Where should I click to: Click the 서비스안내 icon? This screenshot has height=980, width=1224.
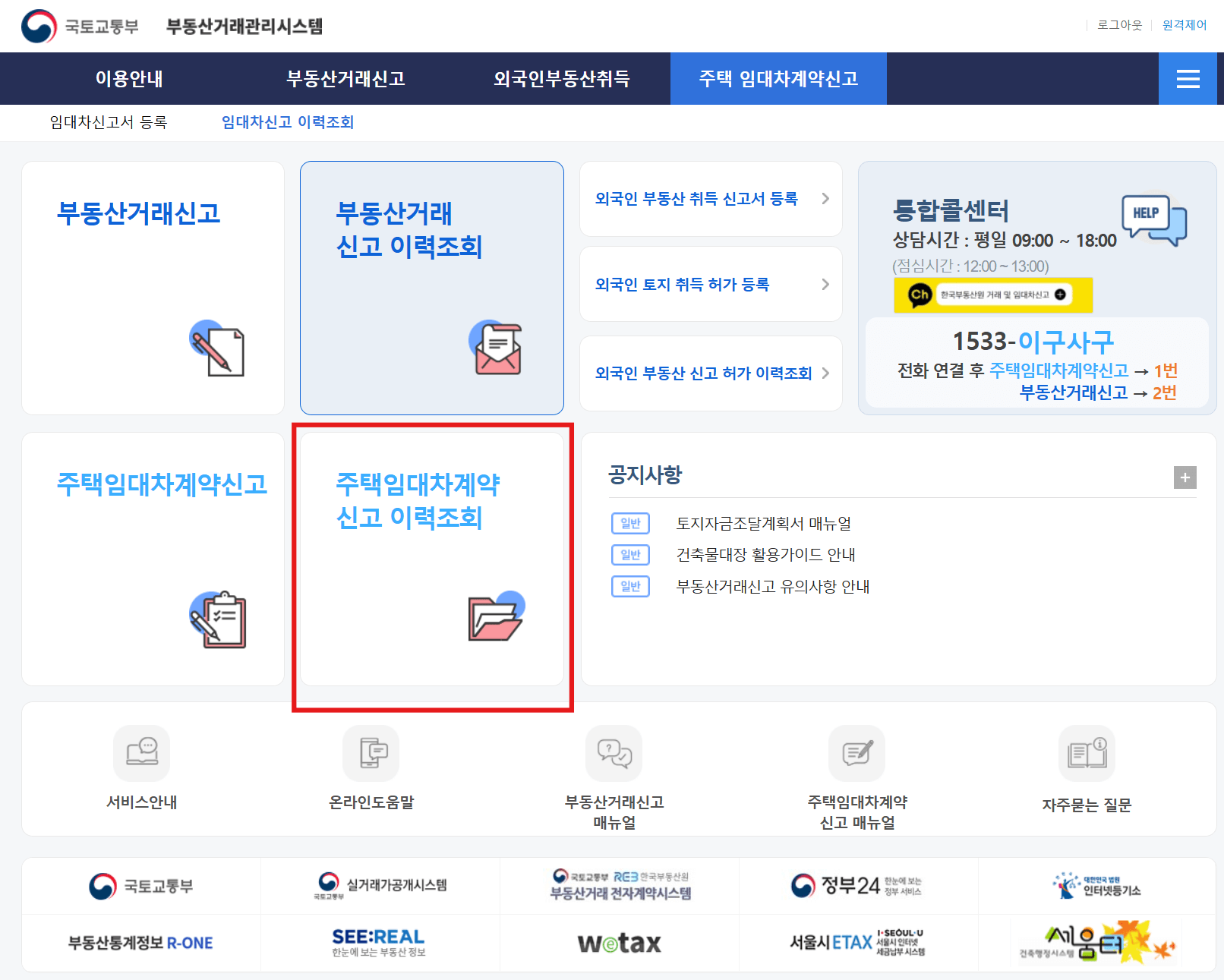coord(142,753)
